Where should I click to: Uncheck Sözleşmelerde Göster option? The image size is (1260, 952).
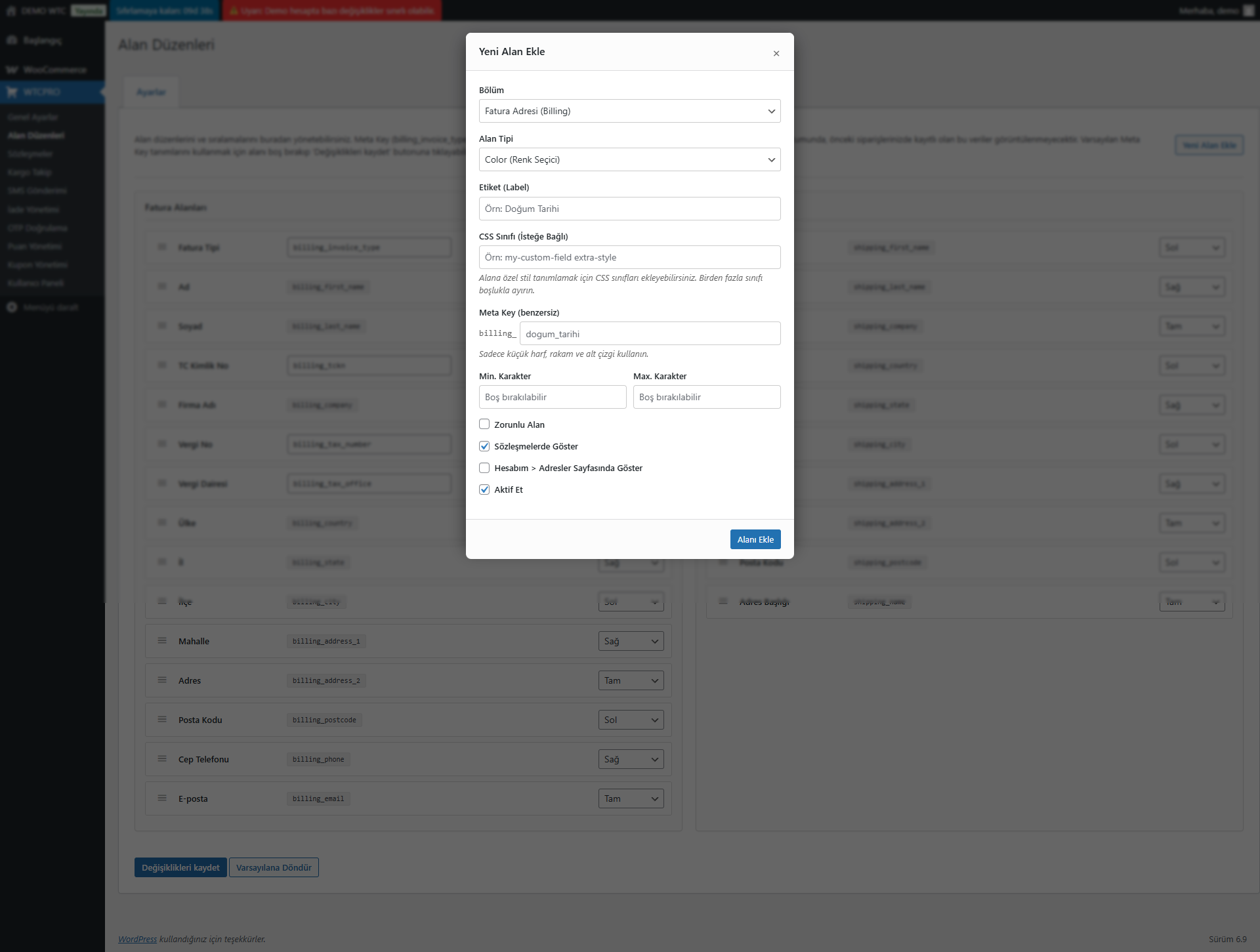[x=484, y=446]
